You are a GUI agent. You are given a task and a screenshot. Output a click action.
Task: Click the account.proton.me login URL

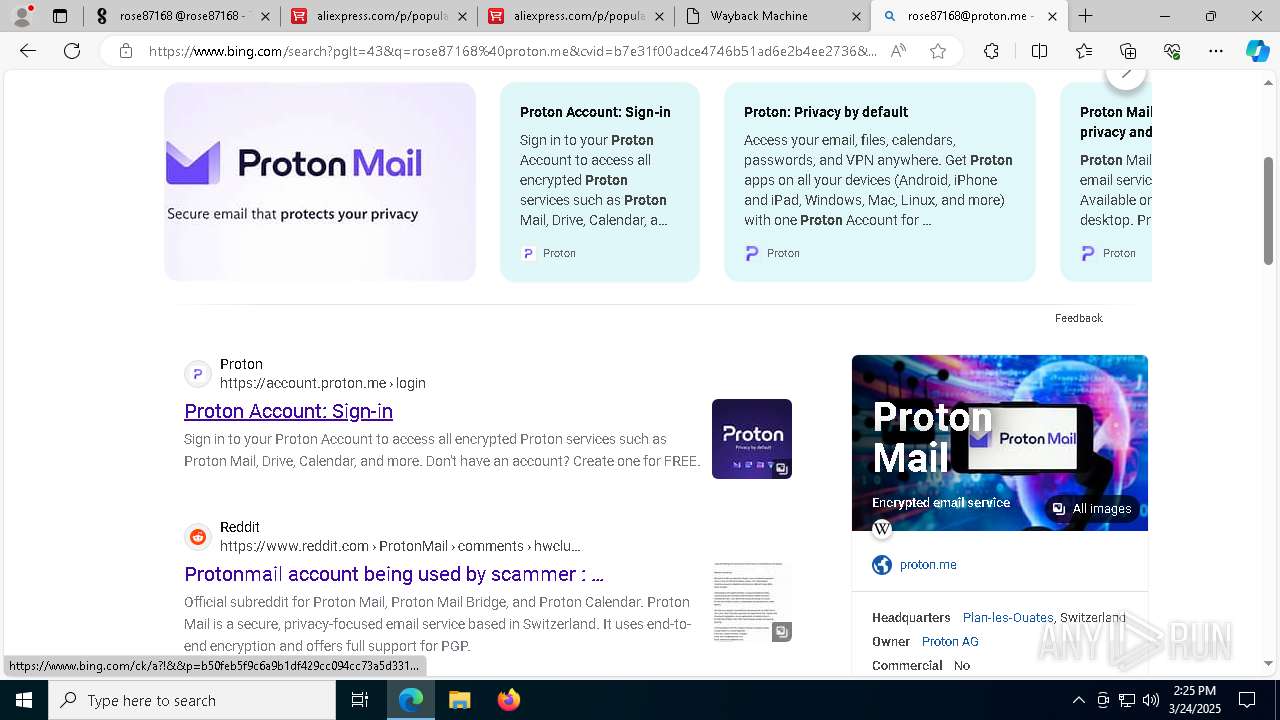(x=323, y=383)
